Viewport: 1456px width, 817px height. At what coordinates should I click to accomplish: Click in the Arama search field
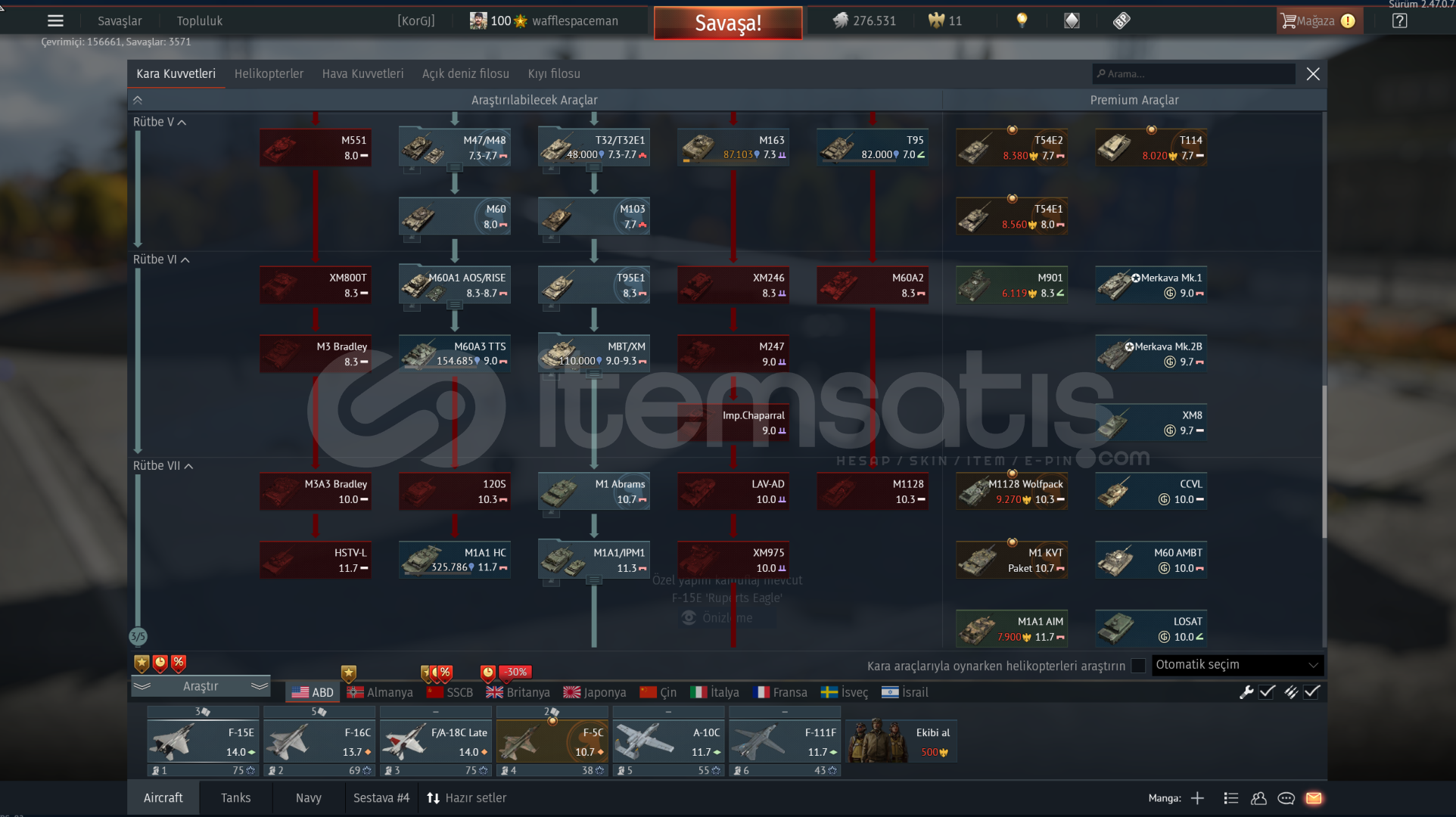coord(1193,73)
